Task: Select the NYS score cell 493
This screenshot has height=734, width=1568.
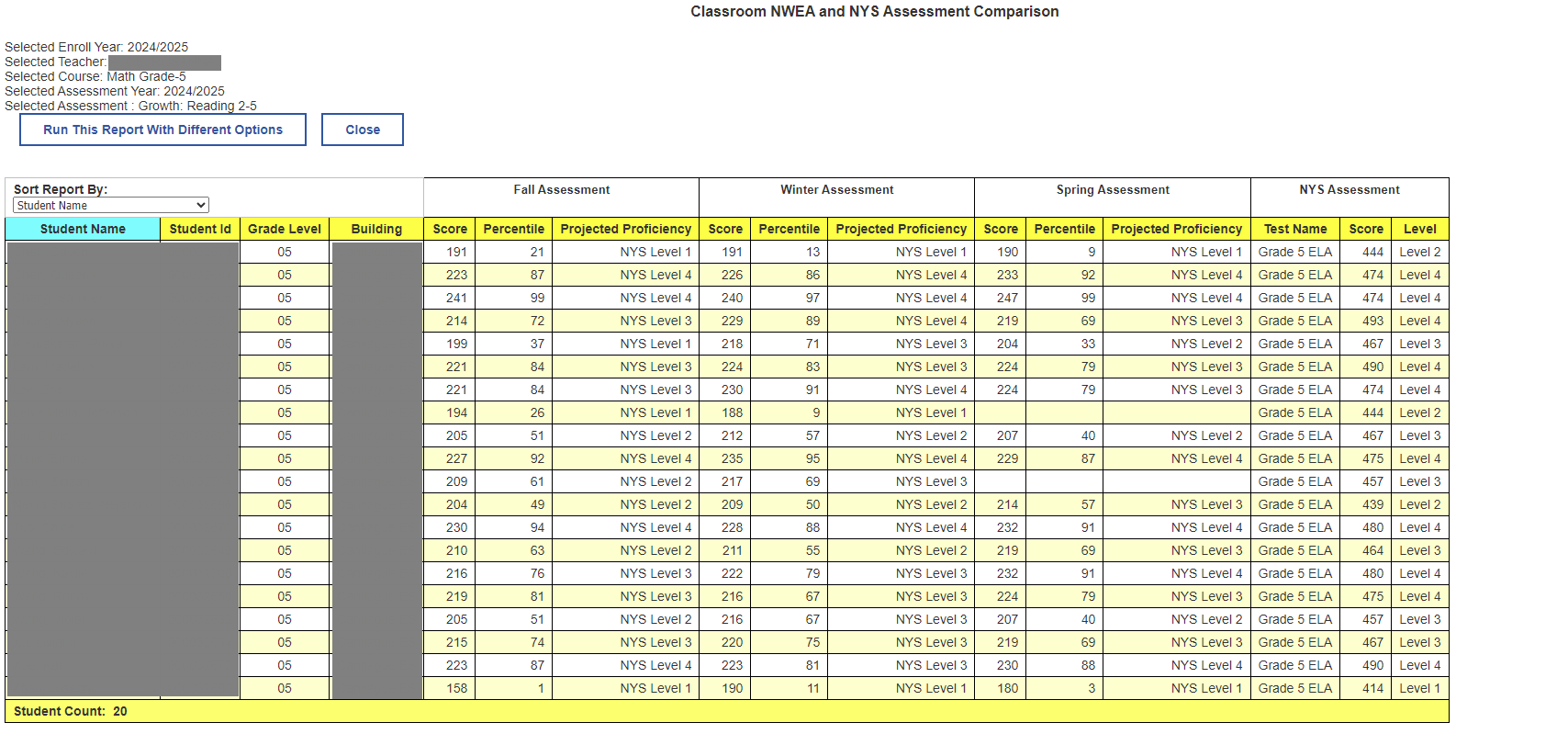Action: click(1366, 321)
